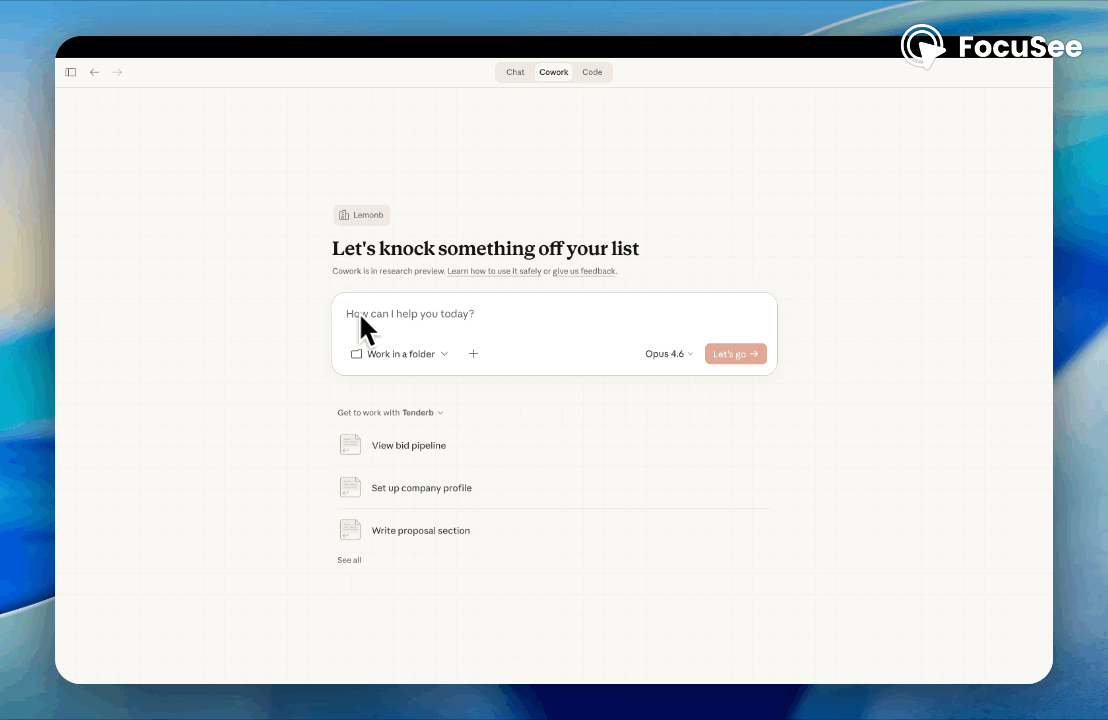Follow the give us feedback link
This screenshot has height=720, width=1108.
click(x=584, y=271)
